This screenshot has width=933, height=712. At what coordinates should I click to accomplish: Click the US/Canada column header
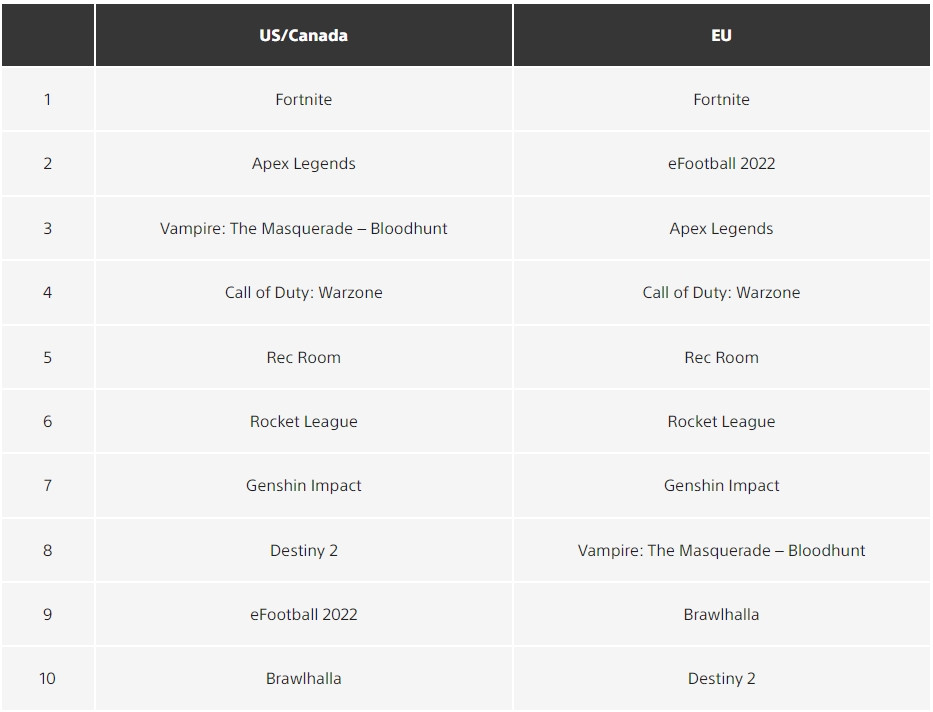pos(303,35)
